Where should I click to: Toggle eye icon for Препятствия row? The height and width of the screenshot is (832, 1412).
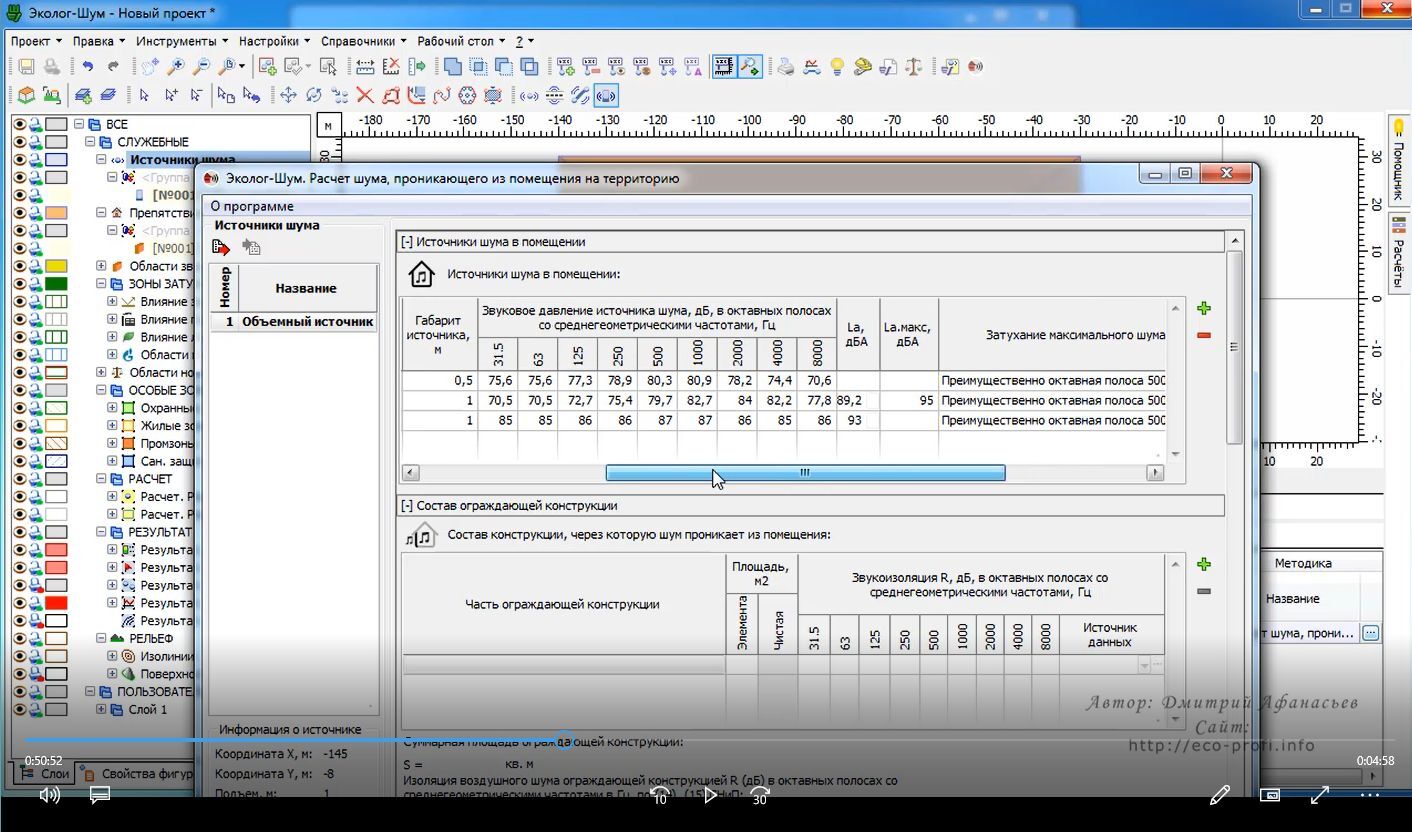coord(19,213)
